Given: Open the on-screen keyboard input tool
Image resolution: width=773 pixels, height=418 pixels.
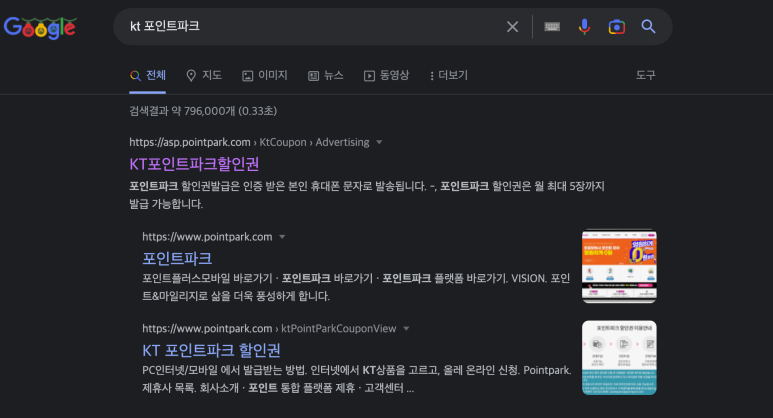Looking at the screenshot, I should (x=552, y=27).
